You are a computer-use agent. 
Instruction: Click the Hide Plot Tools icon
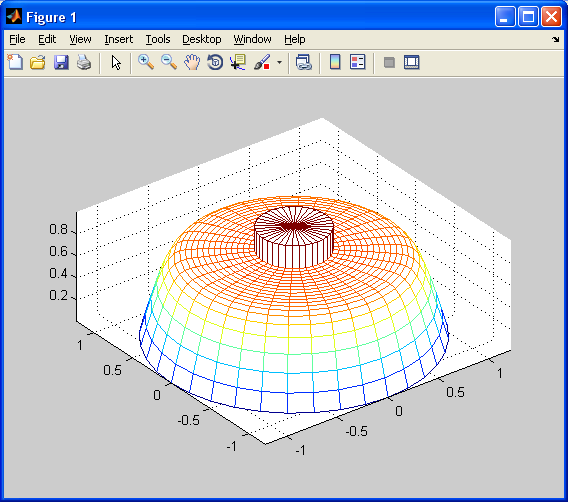coord(389,63)
